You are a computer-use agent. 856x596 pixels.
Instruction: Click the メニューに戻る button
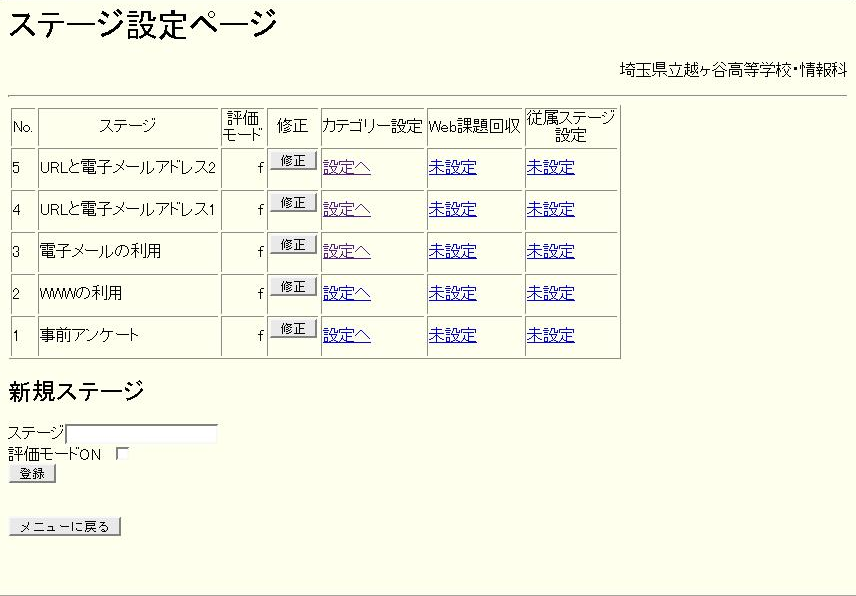(65, 527)
